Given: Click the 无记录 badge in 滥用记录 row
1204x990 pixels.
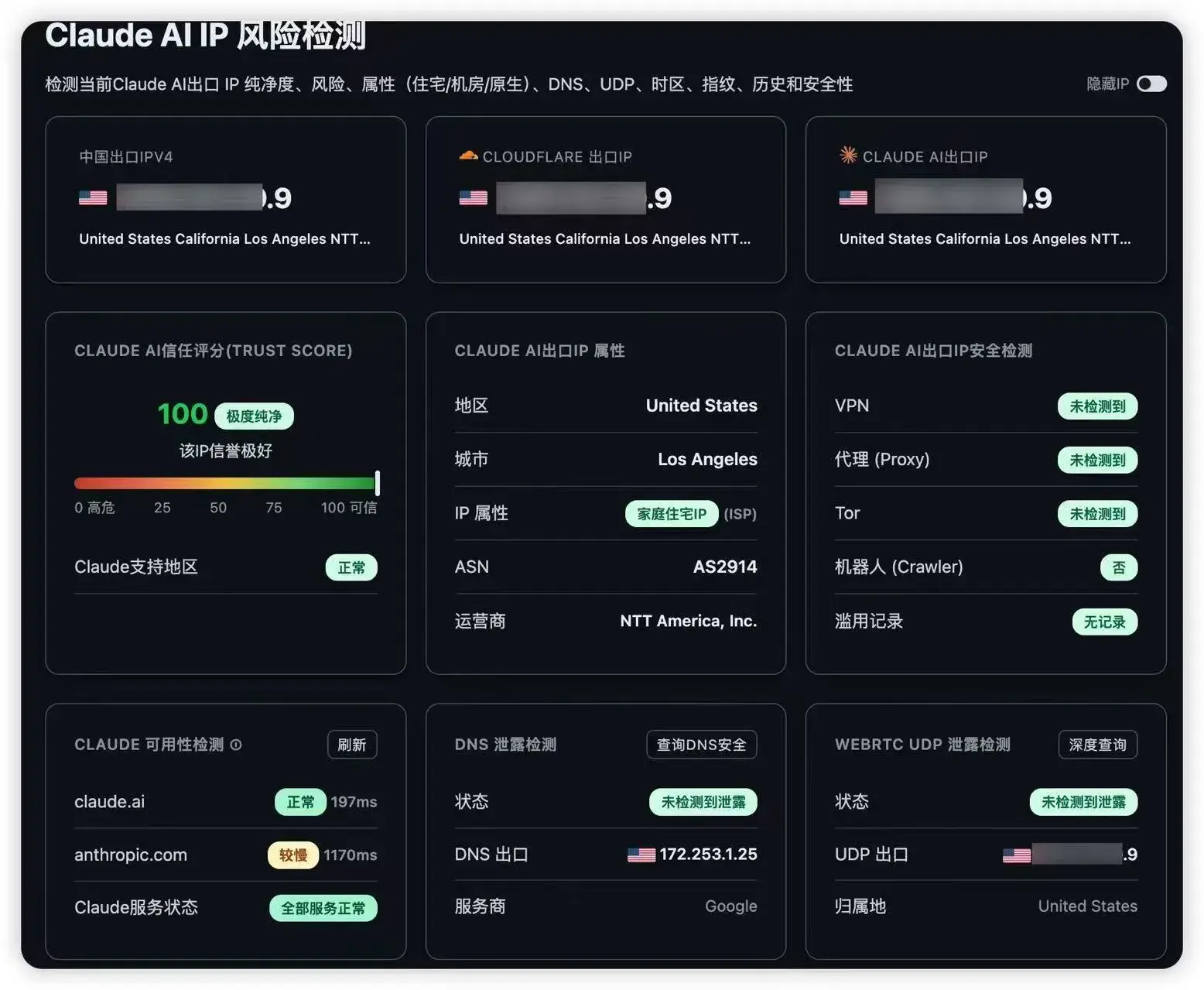Looking at the screenshot, I should click(1104, 622).
